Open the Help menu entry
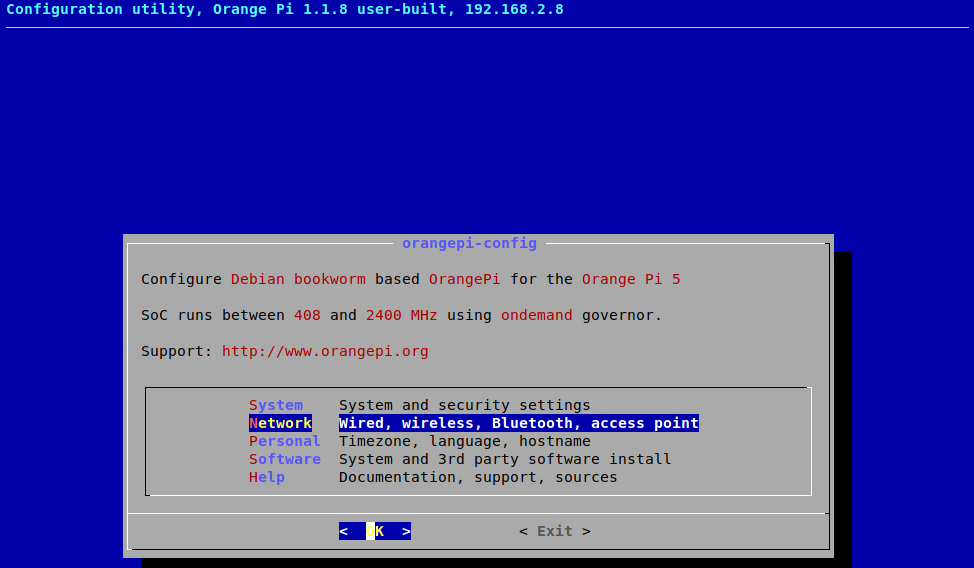The width and height of the screenshot is (974, 568). pos(266,477)
